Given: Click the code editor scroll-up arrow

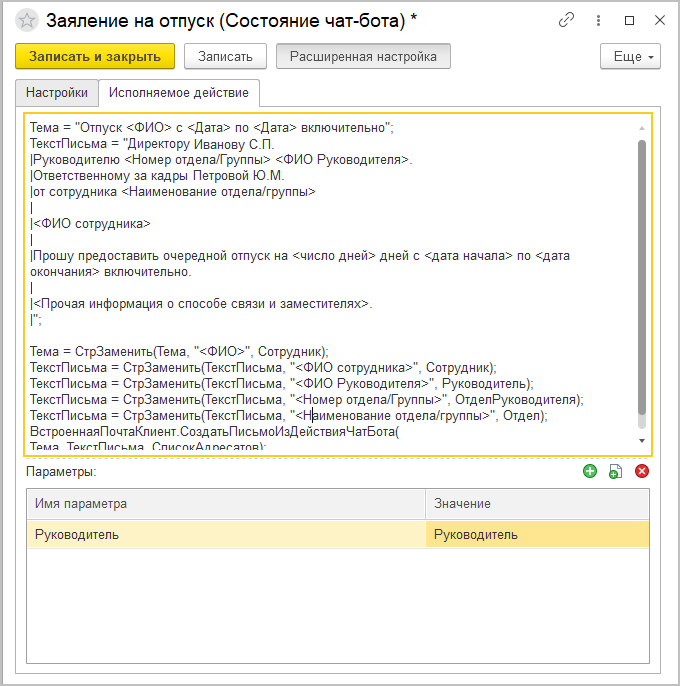Looking at the screenshot, I should point(642,128).
